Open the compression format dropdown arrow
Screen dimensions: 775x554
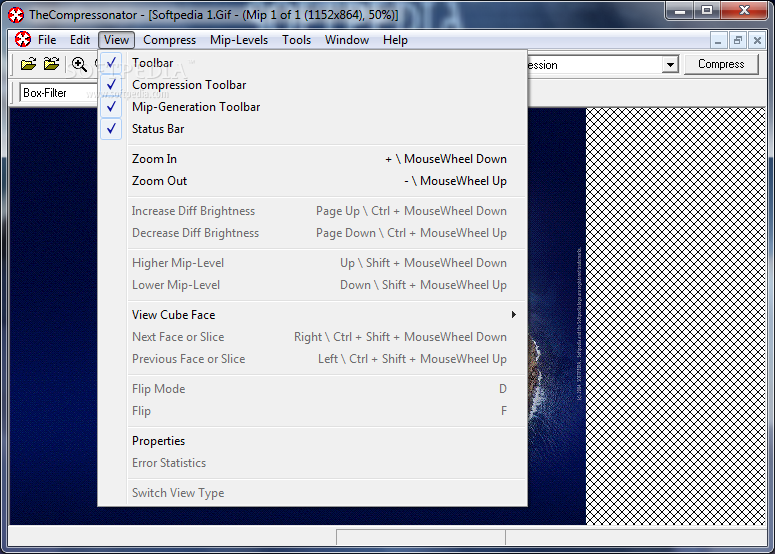[x=670, y=65]
